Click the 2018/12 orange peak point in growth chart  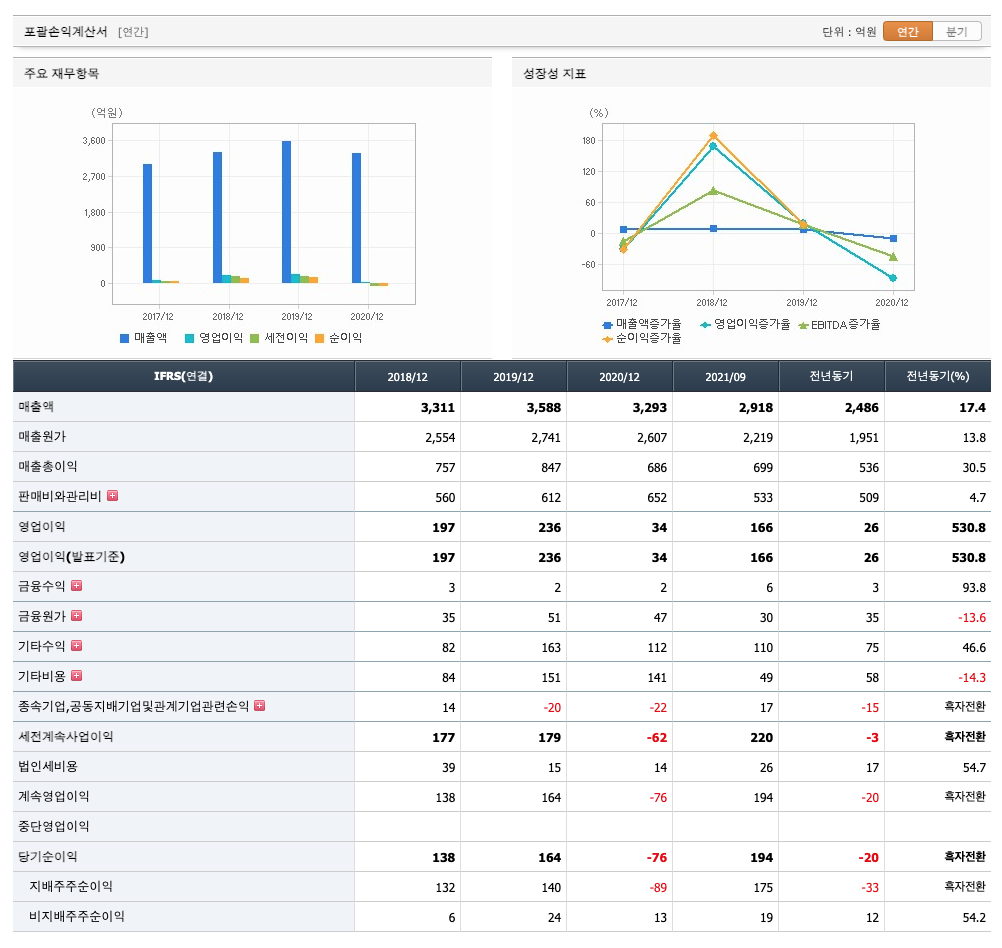713,136
